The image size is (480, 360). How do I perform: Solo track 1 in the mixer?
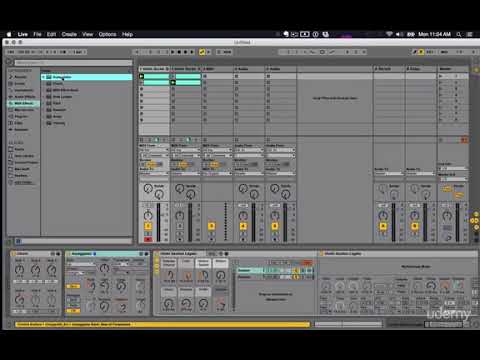pos(148,234)
